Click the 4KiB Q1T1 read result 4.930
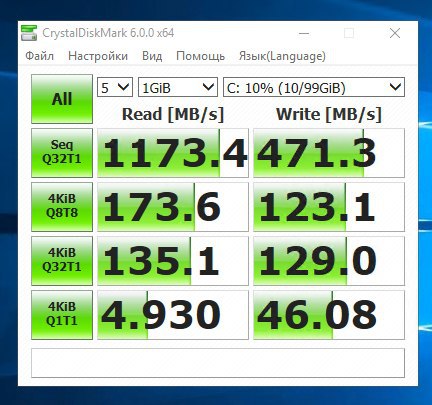The width and height of the screenshot is (432, 405). 173,315
